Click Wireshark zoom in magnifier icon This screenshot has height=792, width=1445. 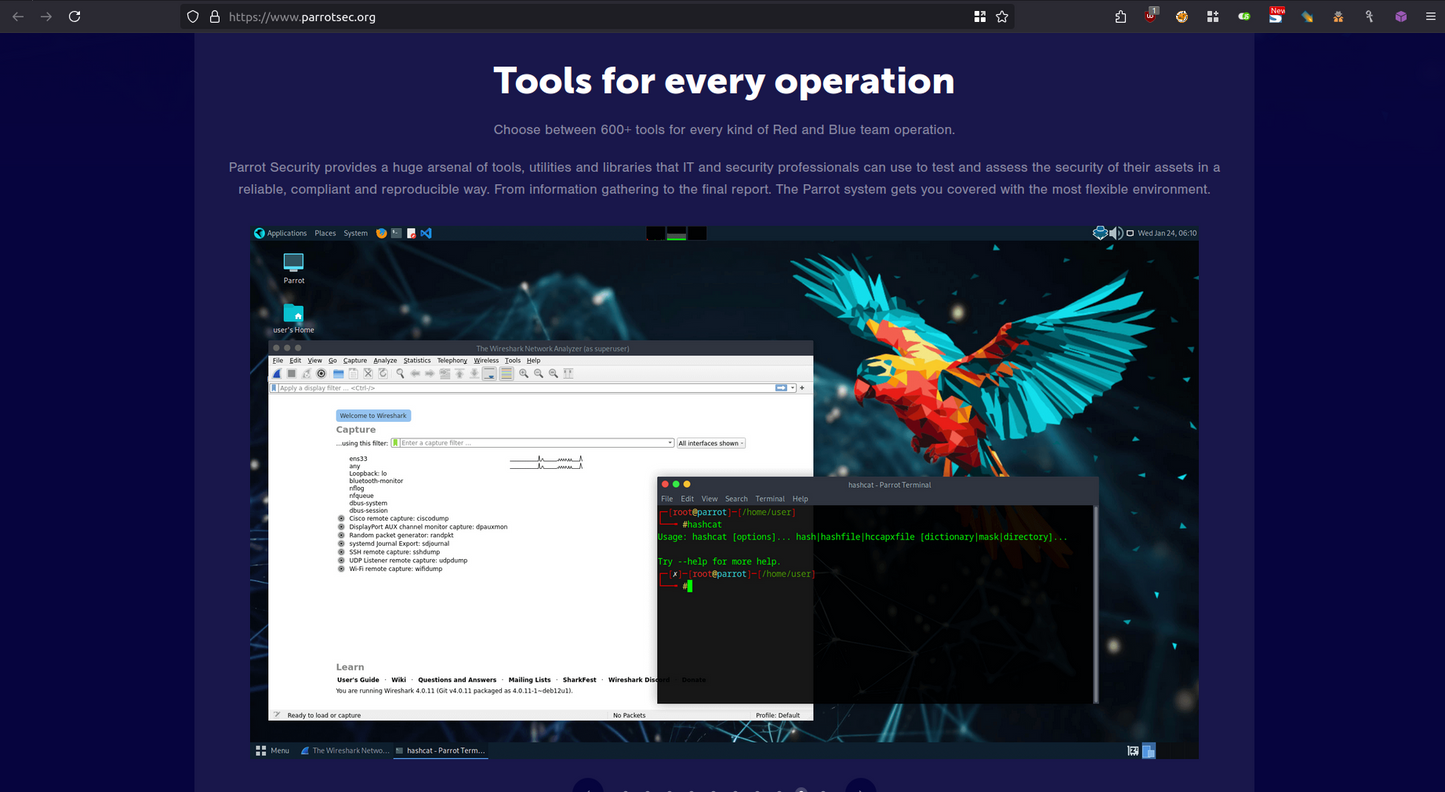[x=523, y=373]
